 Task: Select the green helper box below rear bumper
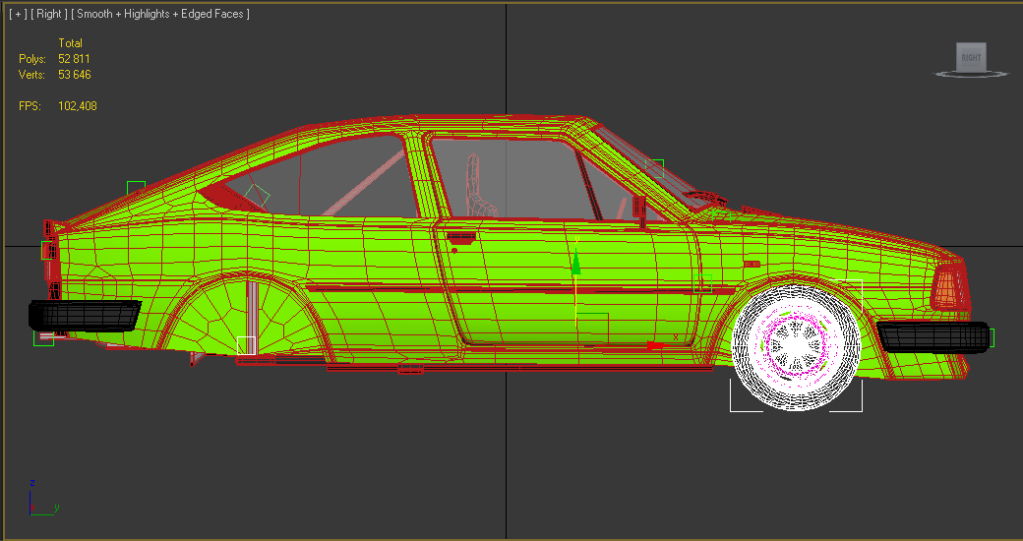[x=43, y=338]
